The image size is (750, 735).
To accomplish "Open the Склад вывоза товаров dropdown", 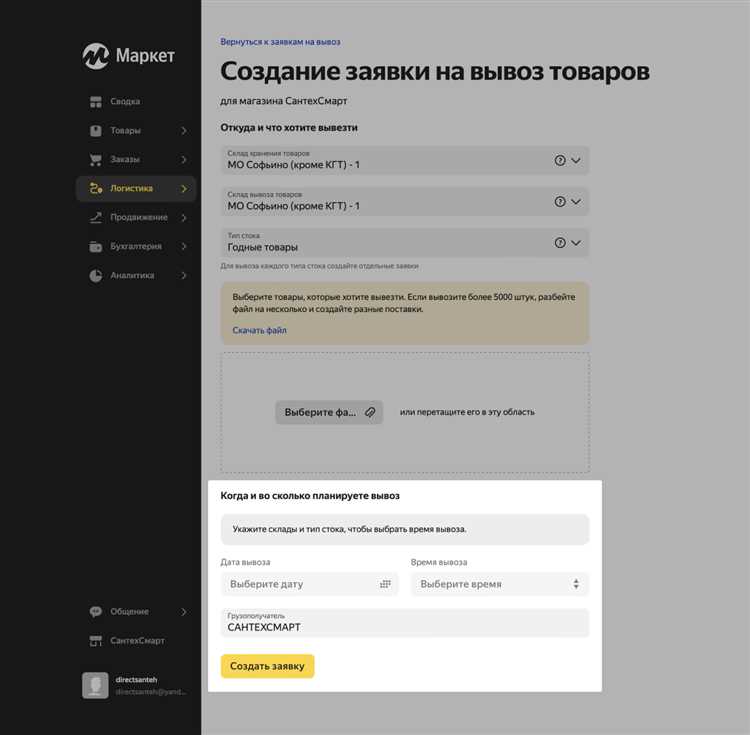I will pos(576,201).
